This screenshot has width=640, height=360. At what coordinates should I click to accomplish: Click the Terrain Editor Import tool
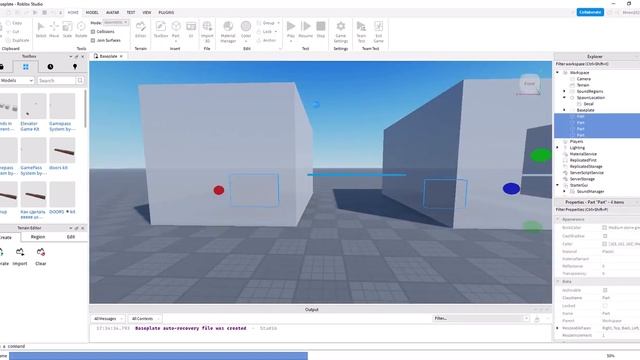click(20, 257)
